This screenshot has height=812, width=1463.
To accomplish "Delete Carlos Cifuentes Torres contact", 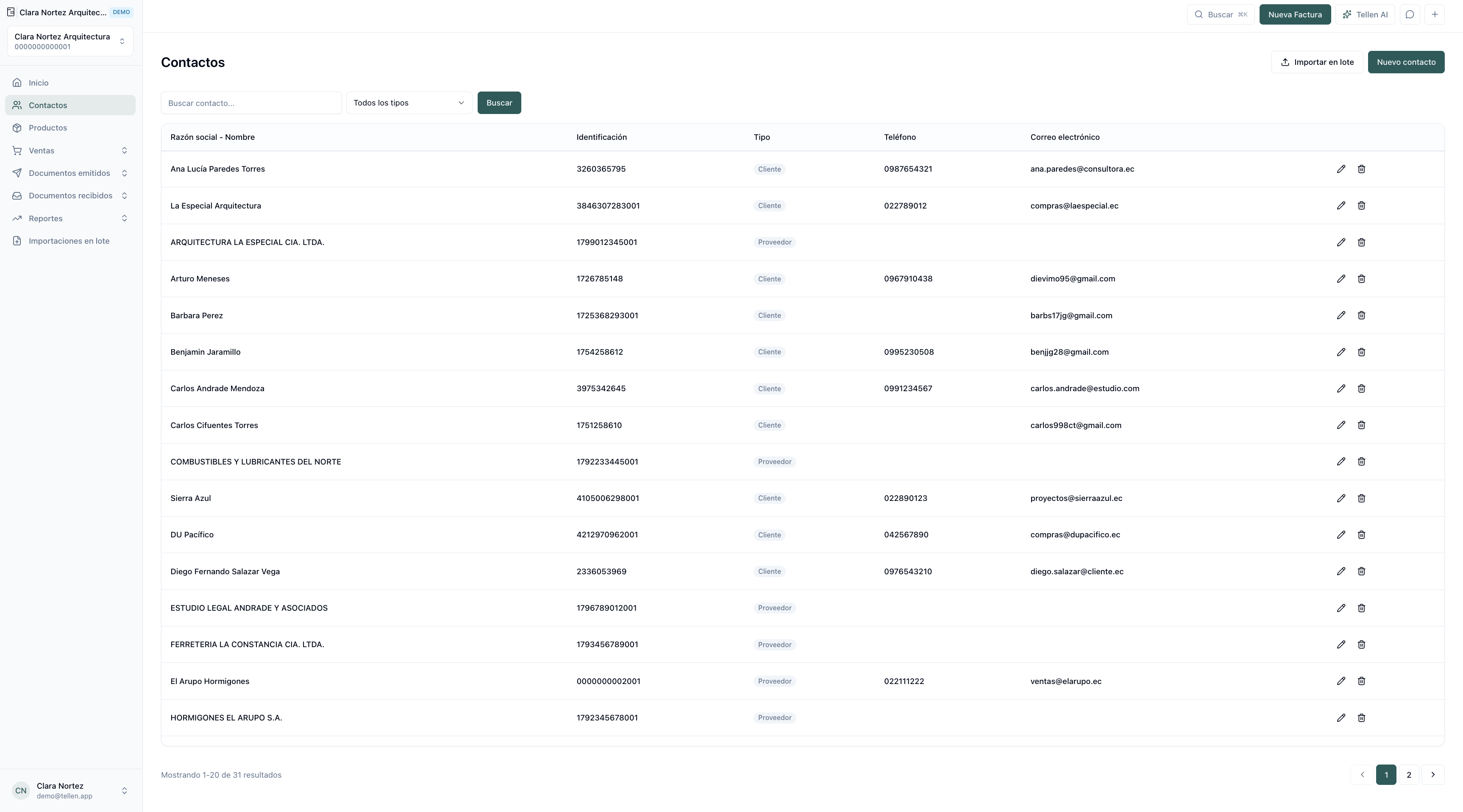I will pyautogui.click(x=1361, y=425).
